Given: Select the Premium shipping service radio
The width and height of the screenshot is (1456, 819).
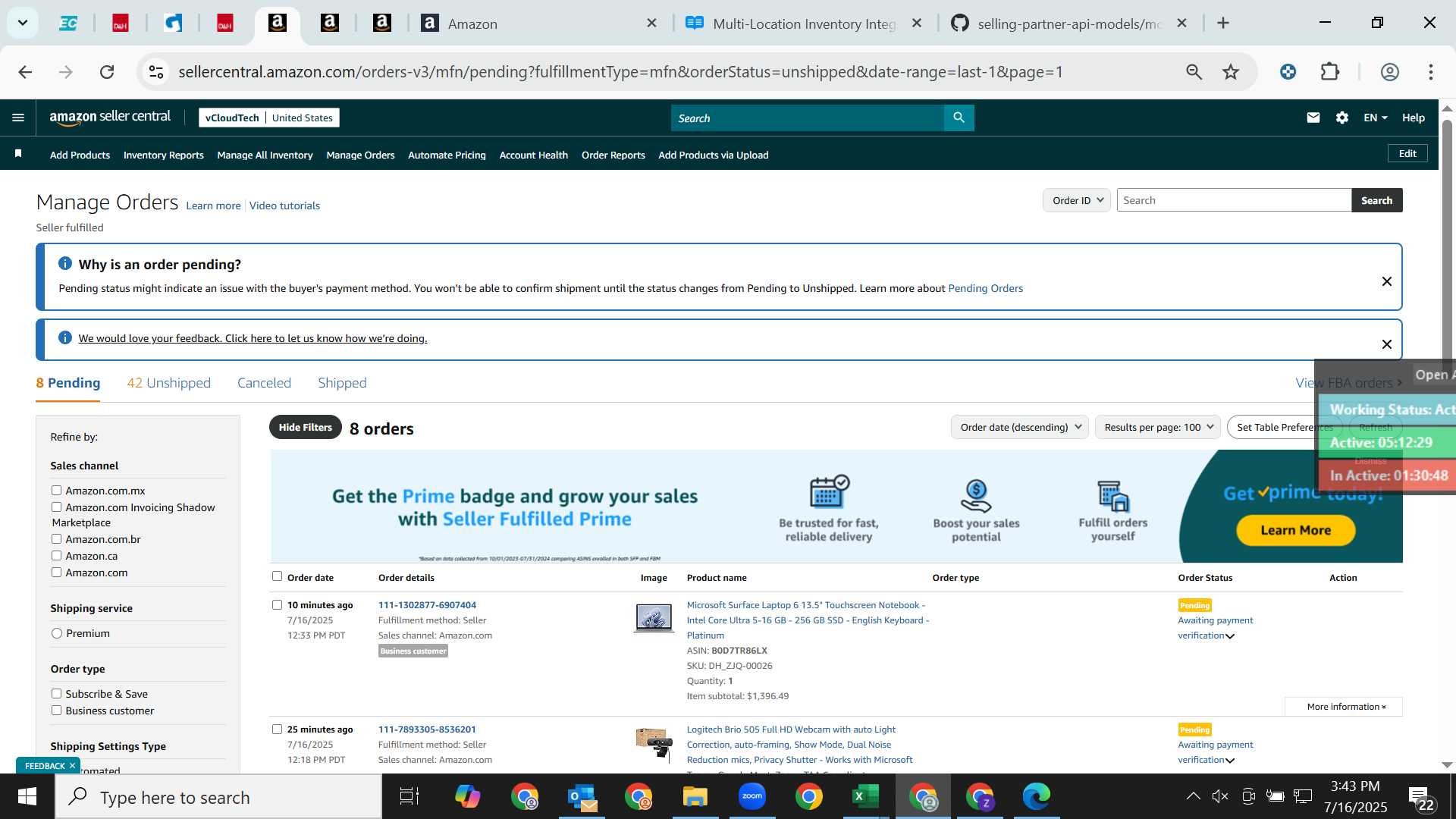Looking at the screenshot, I should point(57,633).
